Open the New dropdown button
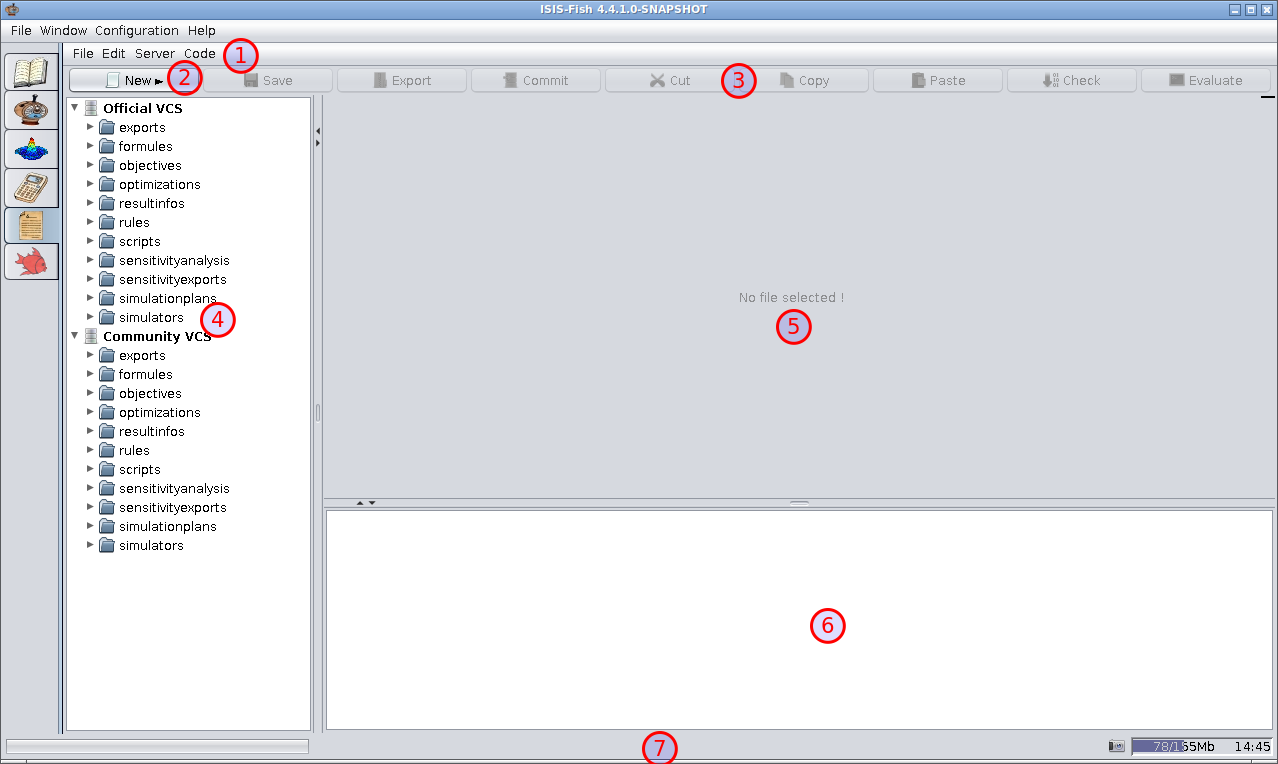Screen dimensions: 1278x764 134,80
